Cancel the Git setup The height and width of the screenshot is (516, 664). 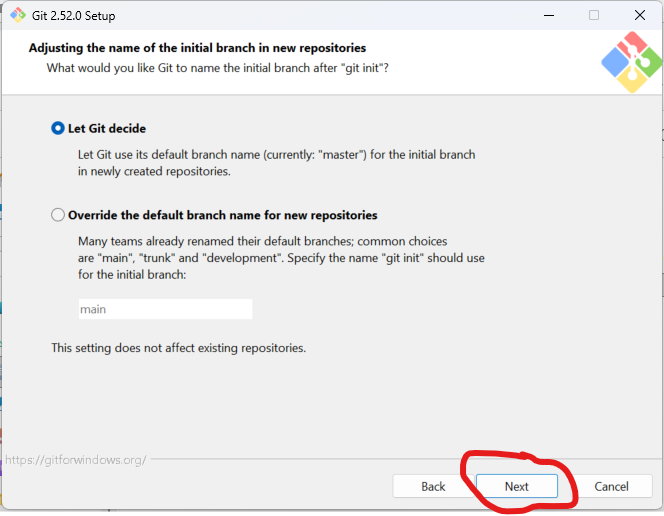[x=611, y=486]
